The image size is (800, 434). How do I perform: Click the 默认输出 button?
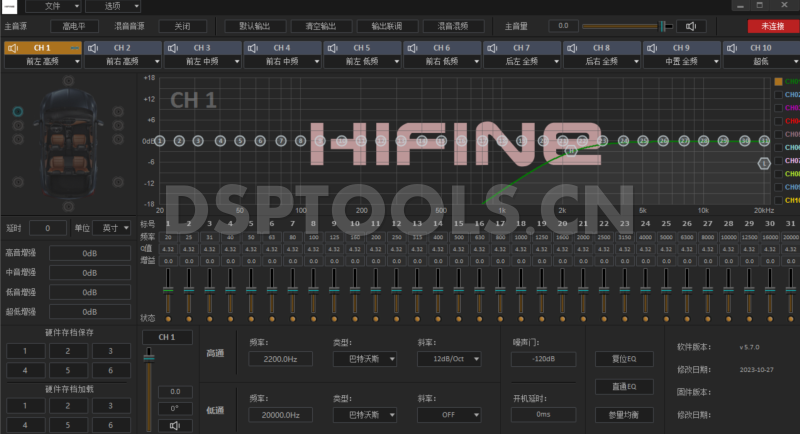(255, 26)
